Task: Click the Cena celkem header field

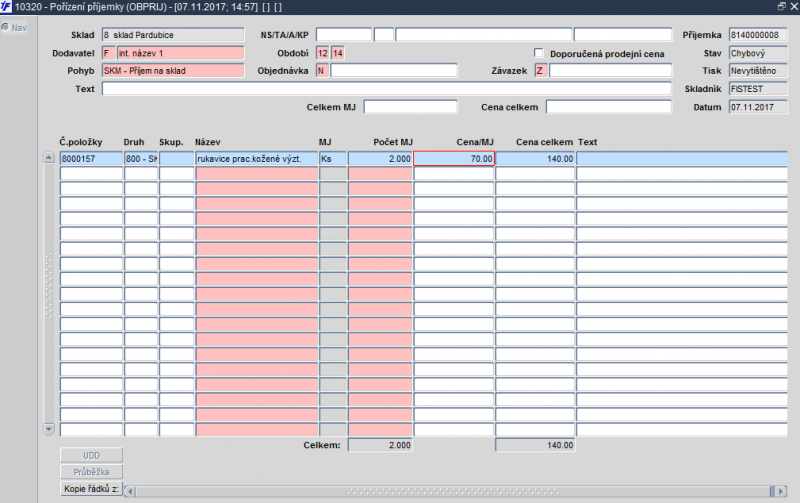Action: click(x=609, y=107)
